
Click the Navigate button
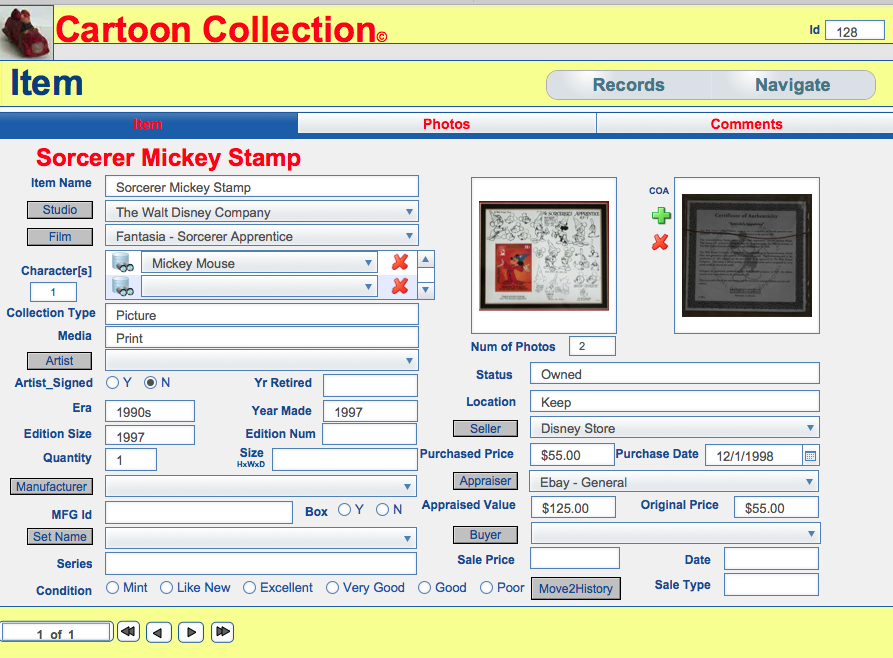pyautogui.click(x=792, y=85)
